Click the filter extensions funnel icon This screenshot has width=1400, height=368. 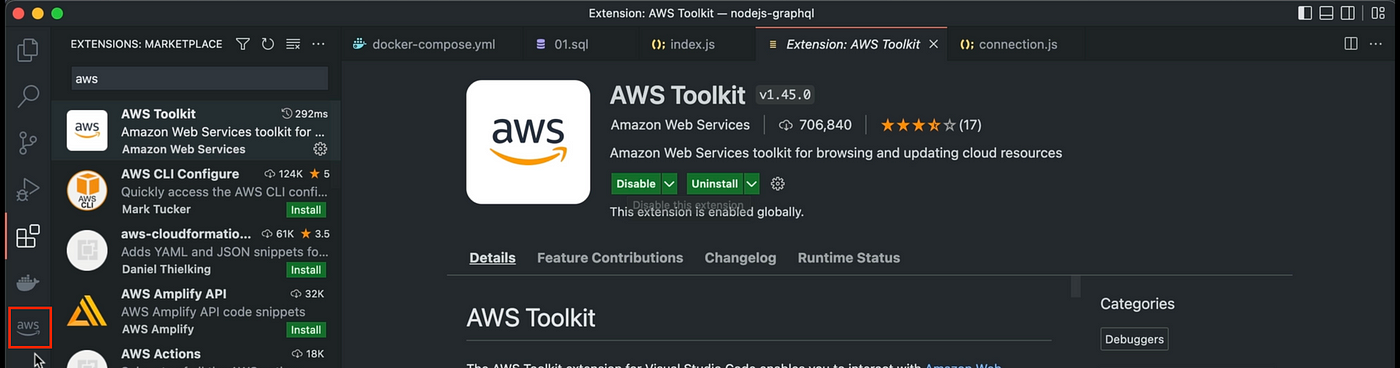coord(243,44)
